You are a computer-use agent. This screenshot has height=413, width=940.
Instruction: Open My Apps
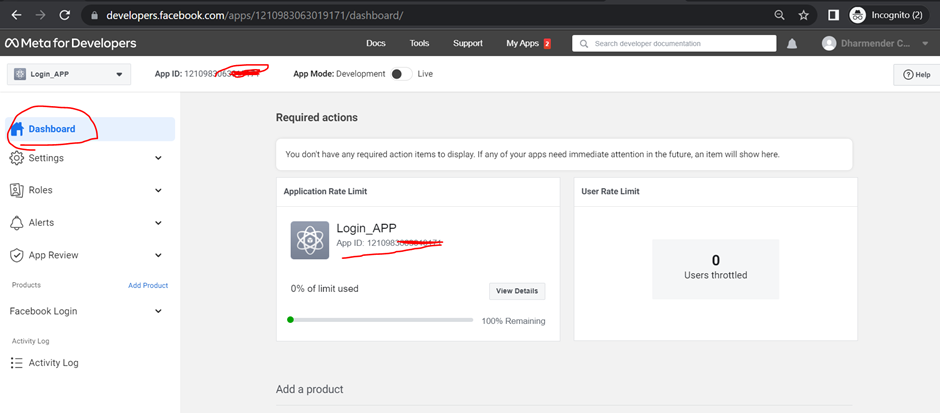click(x=523, y=43)
